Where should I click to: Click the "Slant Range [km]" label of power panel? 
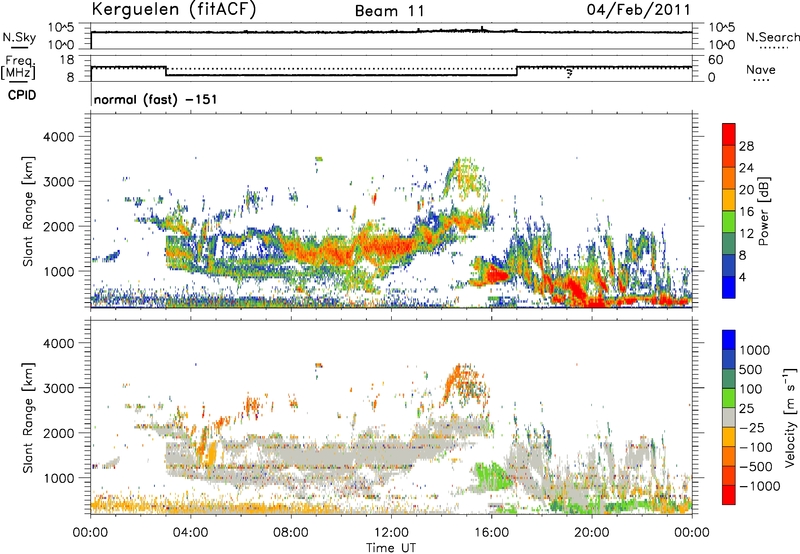pos(28,211)
